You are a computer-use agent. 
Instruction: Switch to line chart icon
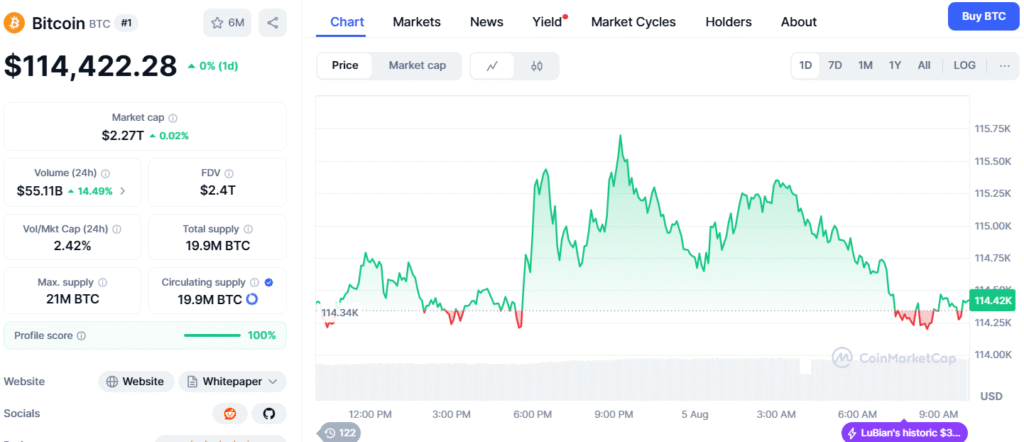tap(492, 65)
